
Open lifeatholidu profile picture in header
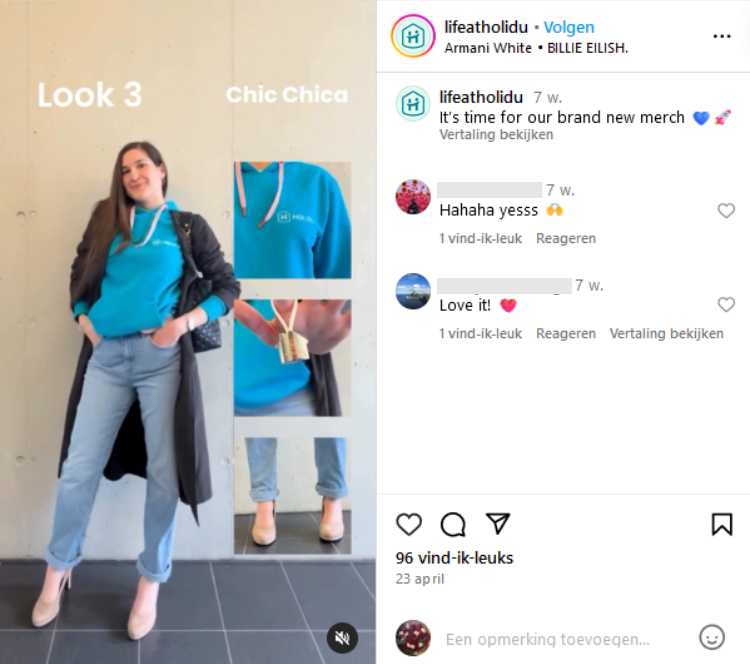[x=413, y=36]
